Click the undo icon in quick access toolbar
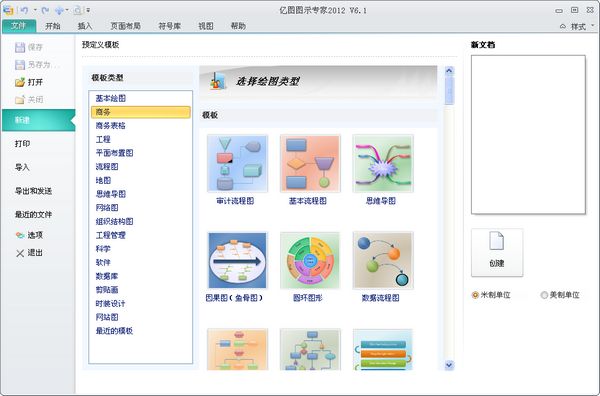 pyautogui.click(x=24, y=10)
